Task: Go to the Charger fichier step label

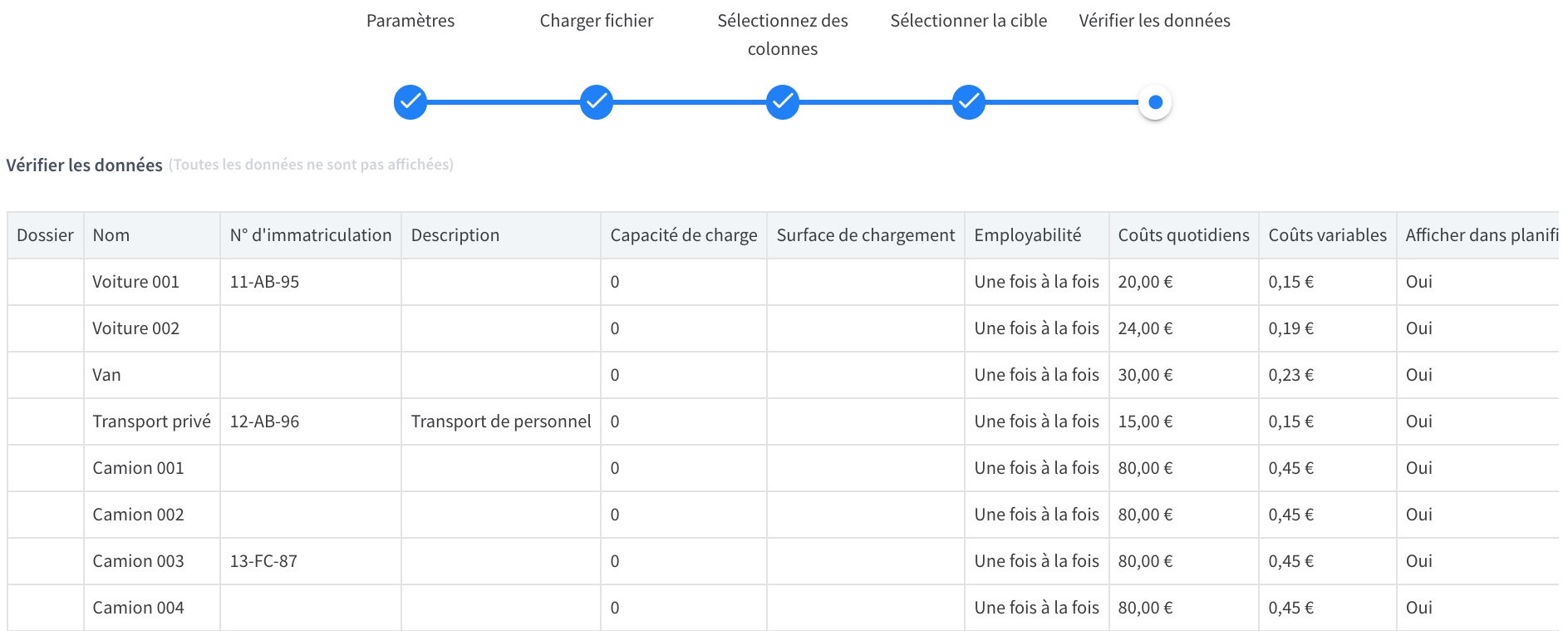Action: [x=597, y=21]
